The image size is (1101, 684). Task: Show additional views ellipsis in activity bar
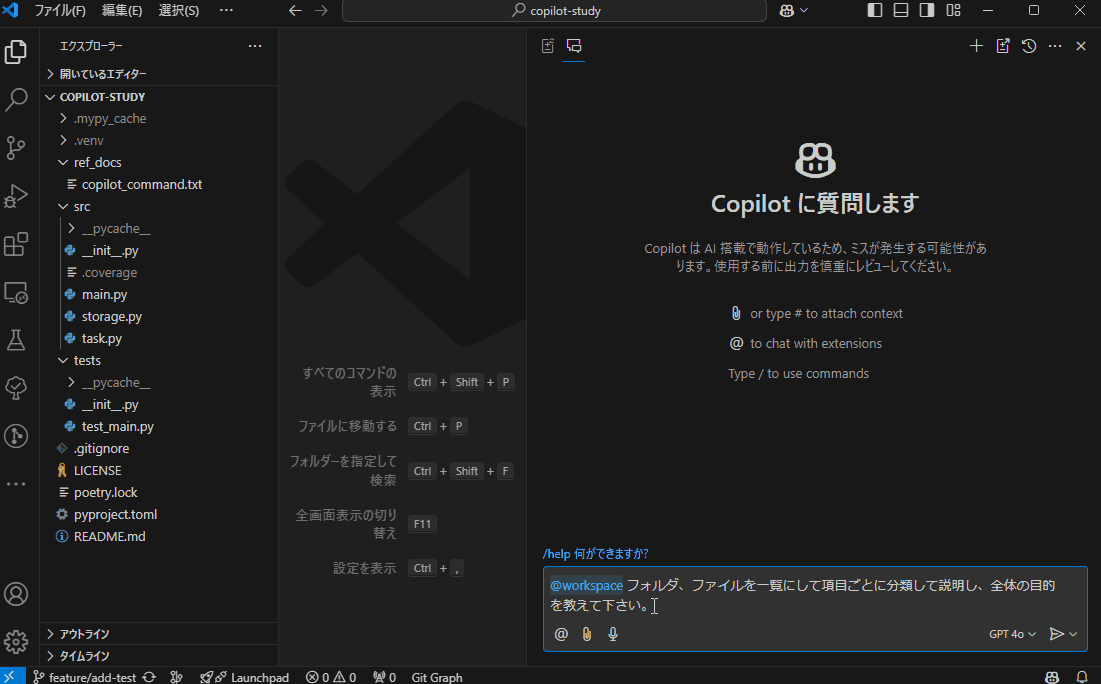(x=16, y=484)
